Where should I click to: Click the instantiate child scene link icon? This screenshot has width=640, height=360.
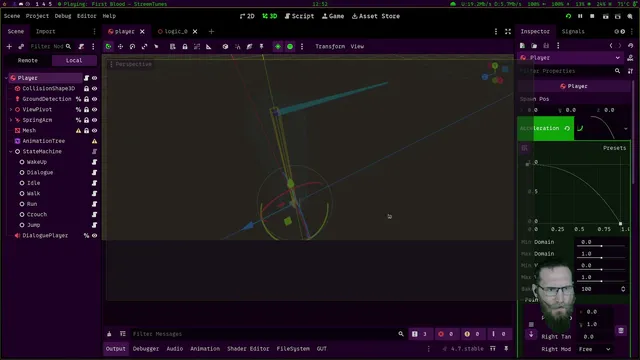(x=21, y=47)
